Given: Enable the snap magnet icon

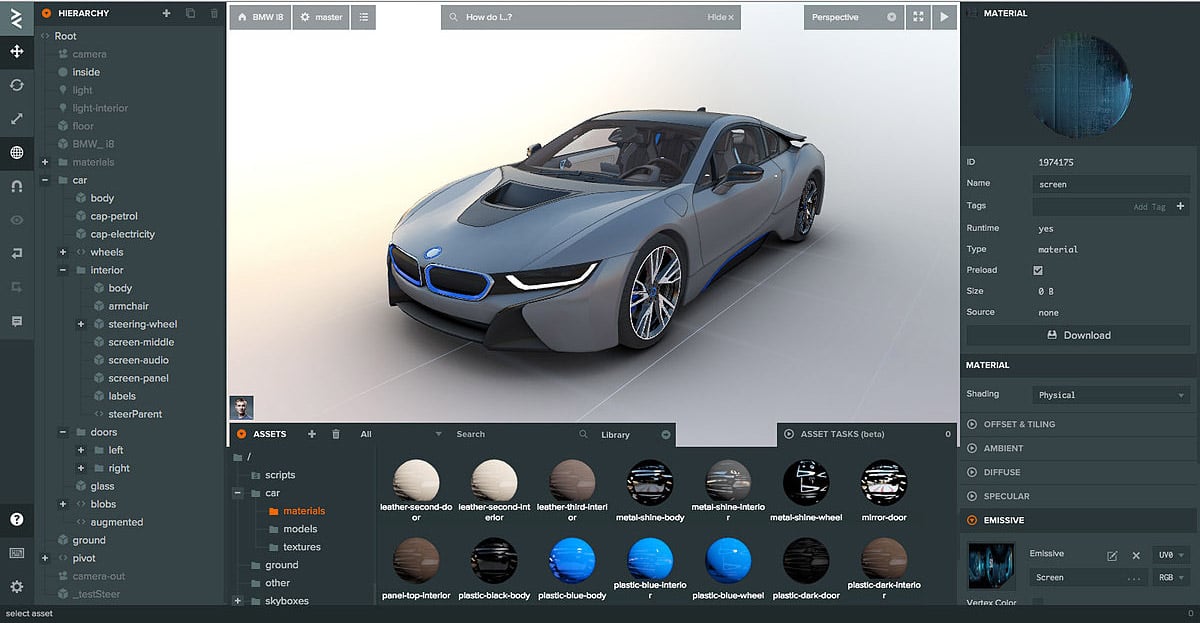Looking at the screenshot, I should coord(16,186).
